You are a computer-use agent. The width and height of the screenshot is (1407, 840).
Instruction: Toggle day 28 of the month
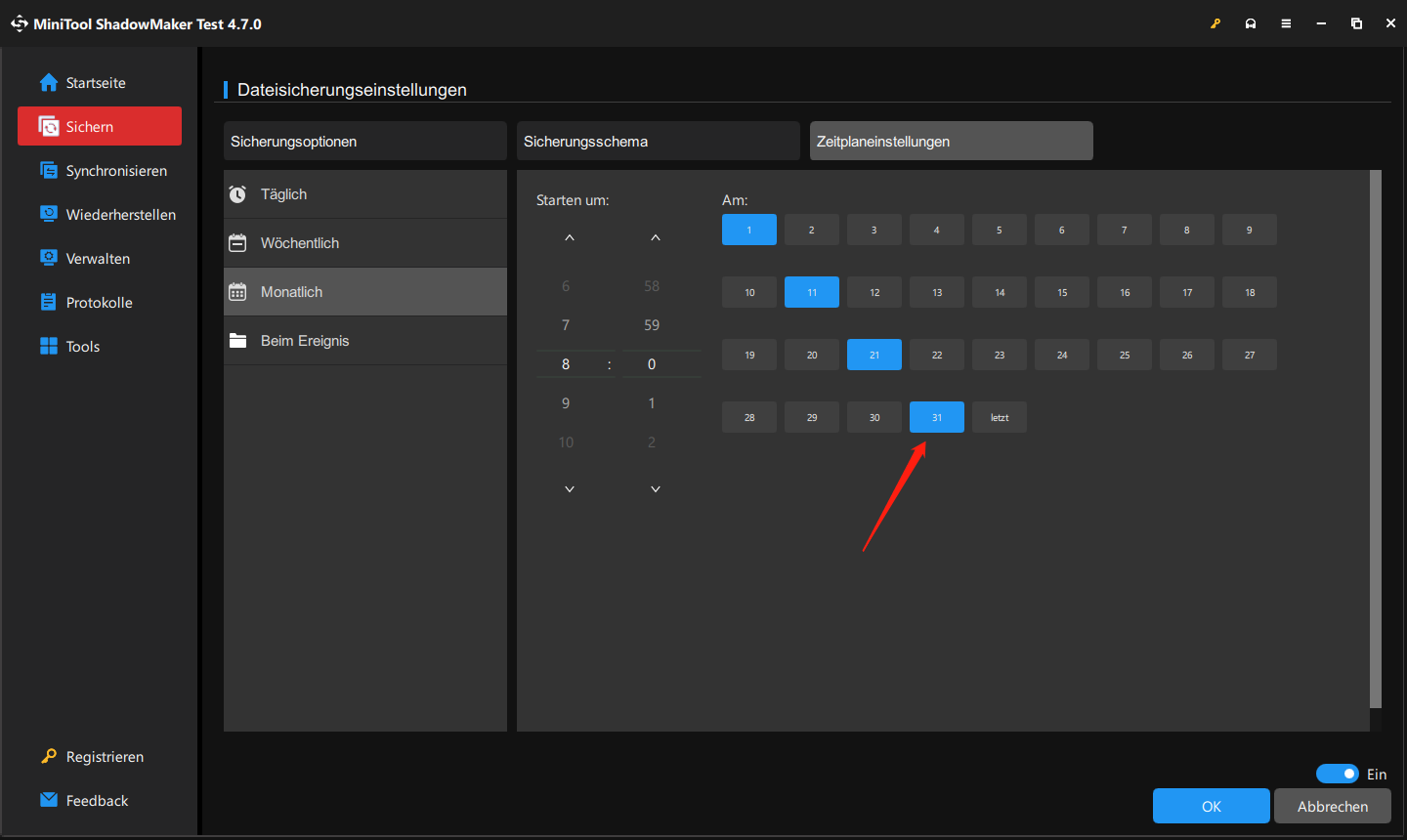749,417
